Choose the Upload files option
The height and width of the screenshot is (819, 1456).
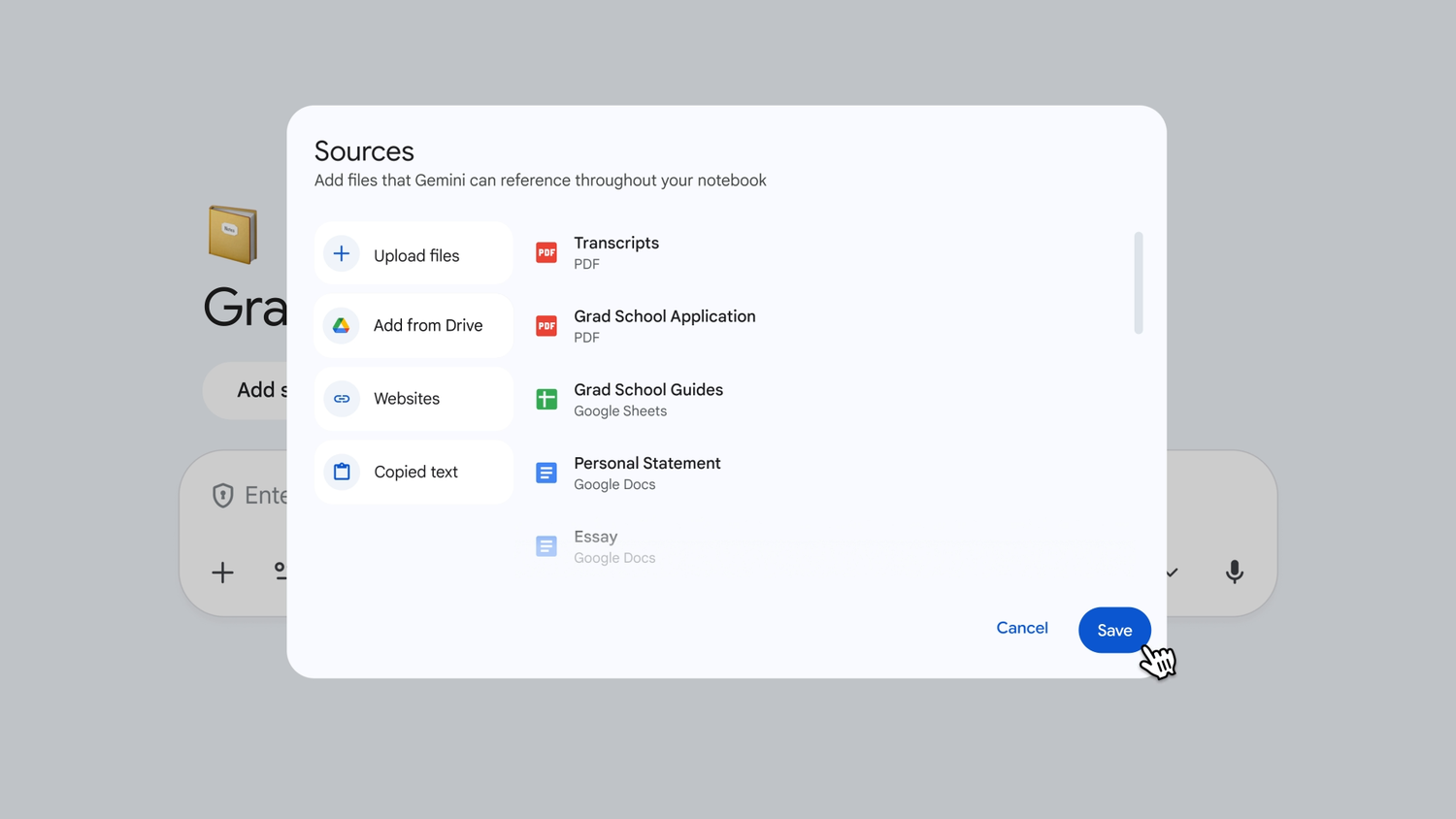[x=414, y=254]
